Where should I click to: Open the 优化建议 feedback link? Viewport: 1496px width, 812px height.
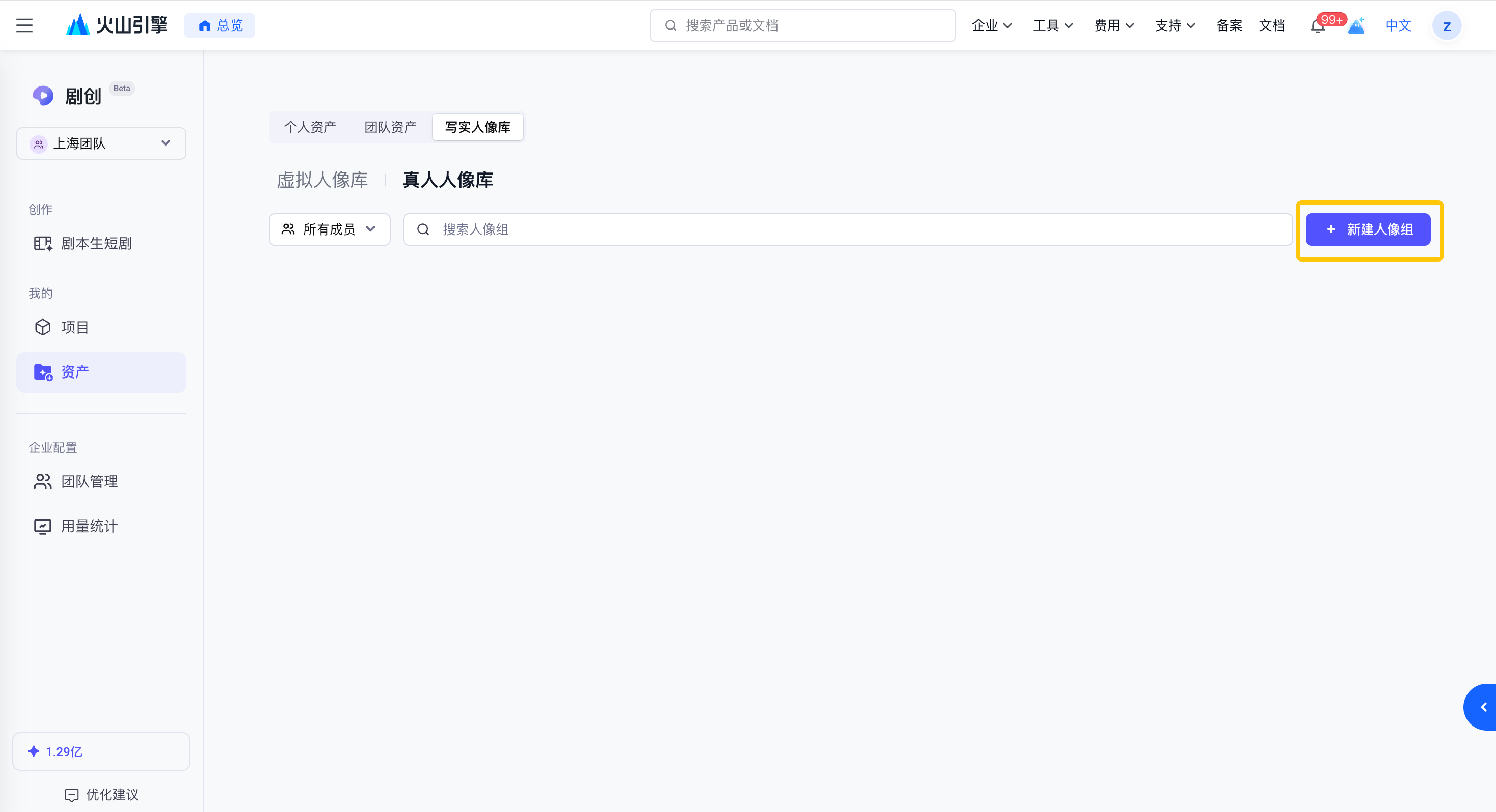pos(101,795)
